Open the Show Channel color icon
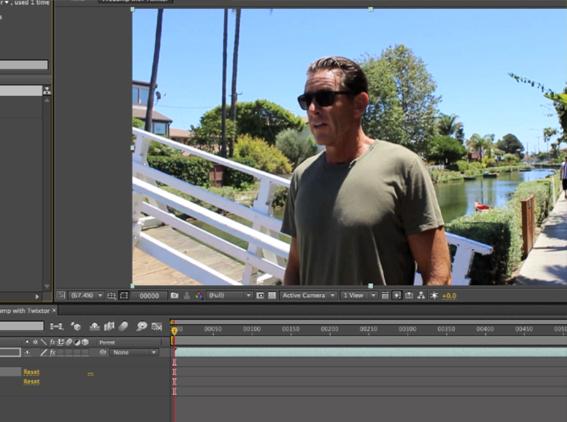Screen dimensions: 567x422 click(199, 296)
